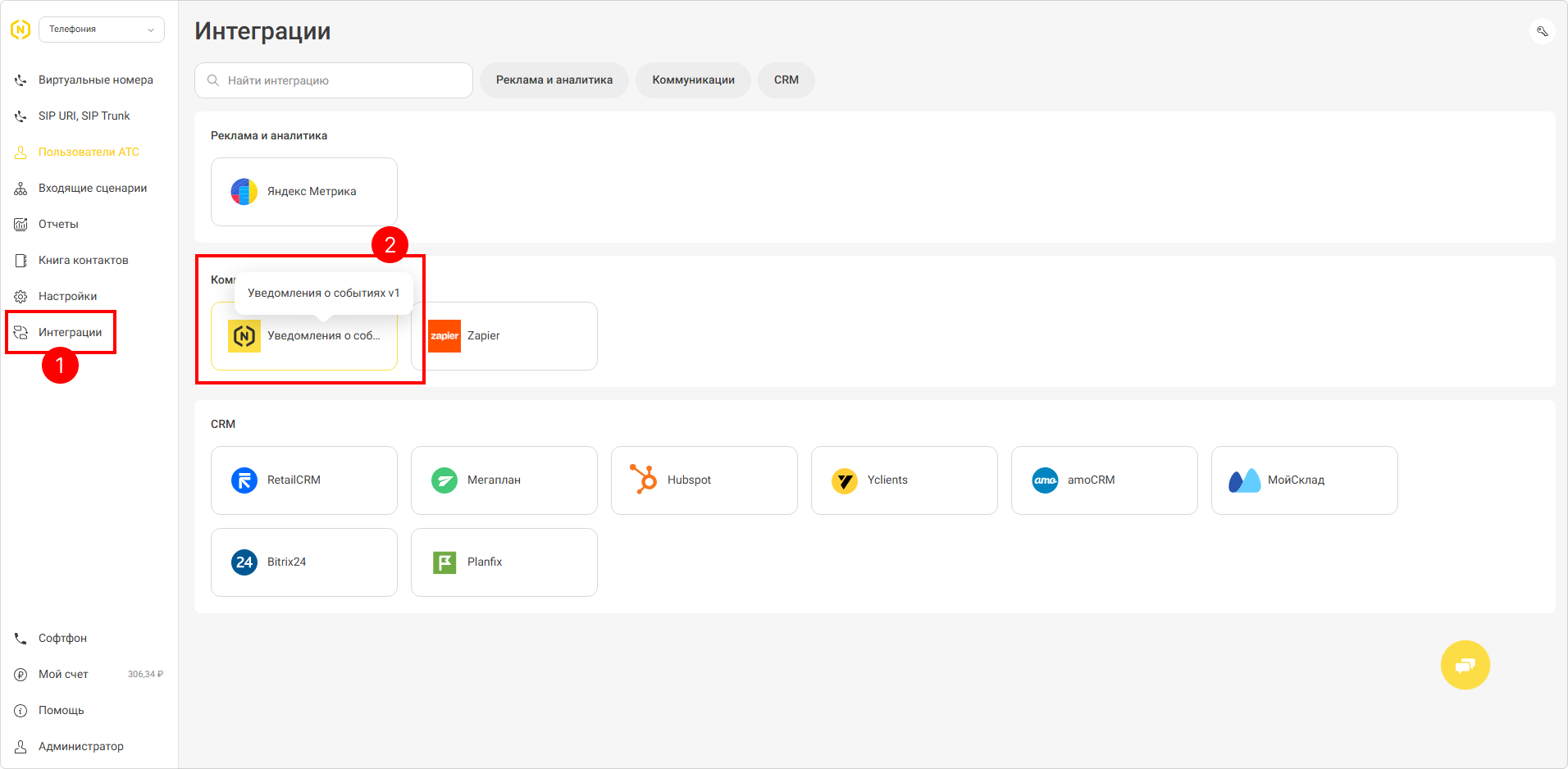Filter by Коммуникации category
The height and width of the screenshot is (769, 1568).
[694, 80]
